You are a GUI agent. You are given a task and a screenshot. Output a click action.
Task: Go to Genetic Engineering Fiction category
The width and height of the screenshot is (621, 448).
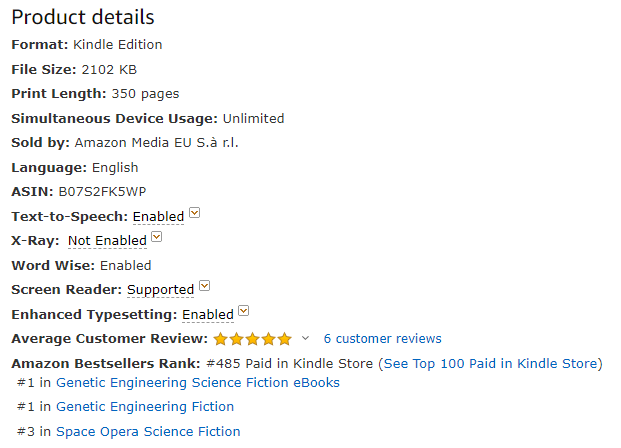click(144, 407)
